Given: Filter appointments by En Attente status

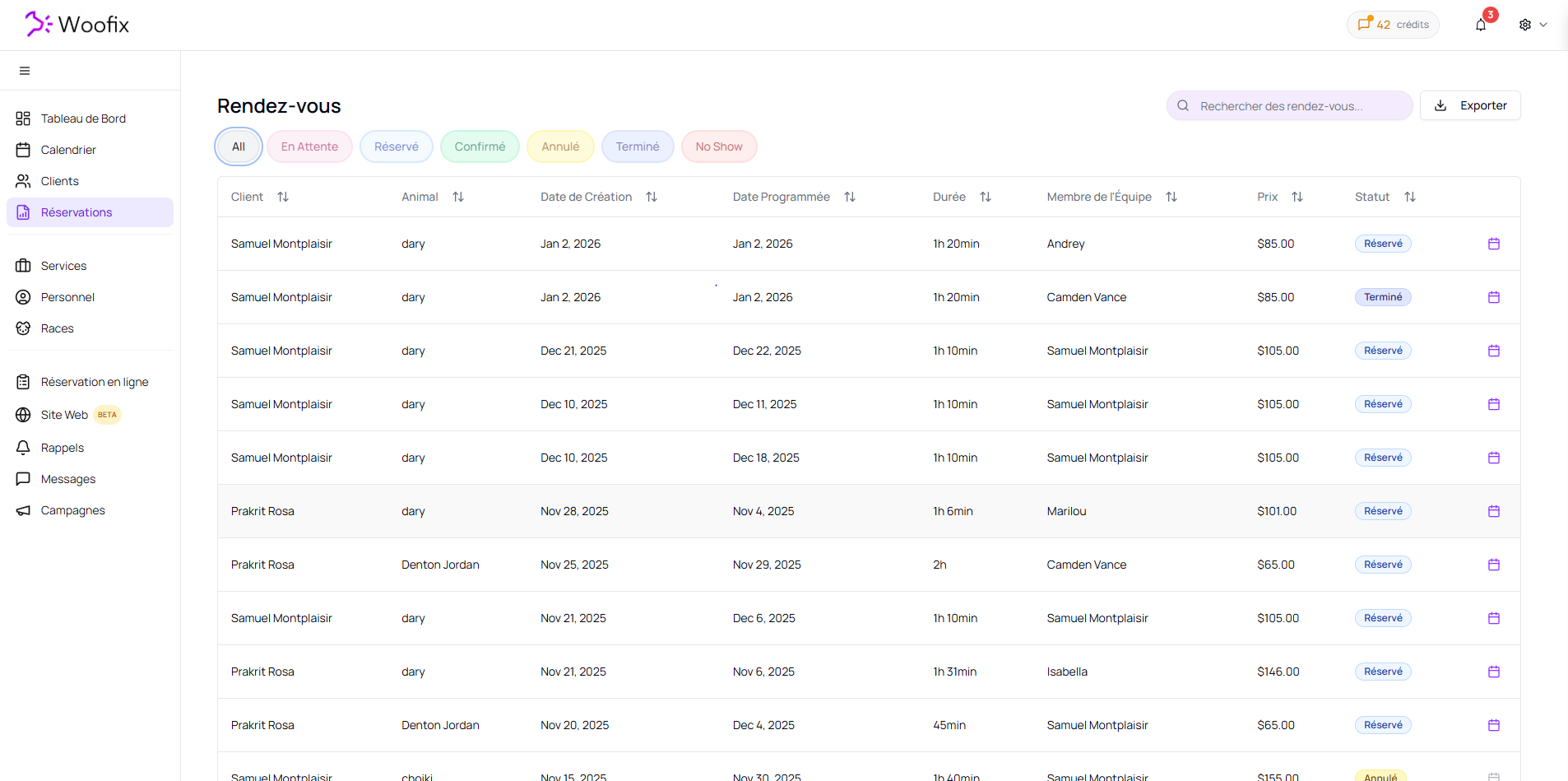Looking at the screenshot, I should tap(309, 146).
